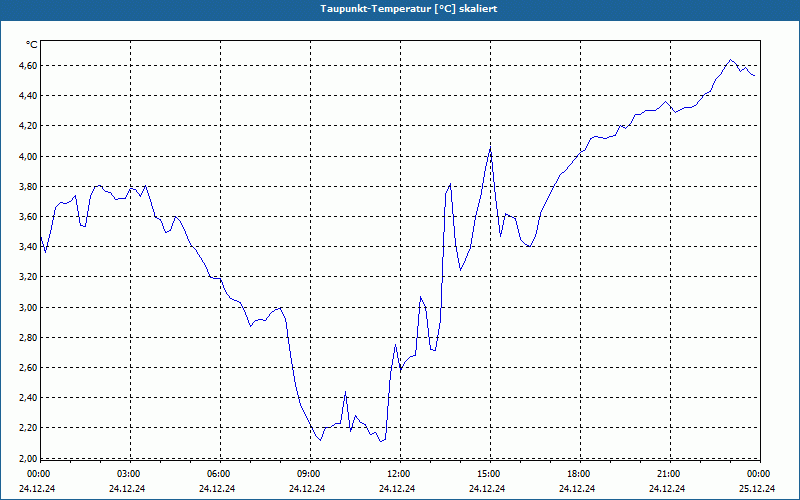Select the 3,40 y-axis tick label
This screenshot has width=800, height=500.
[28, 247]
